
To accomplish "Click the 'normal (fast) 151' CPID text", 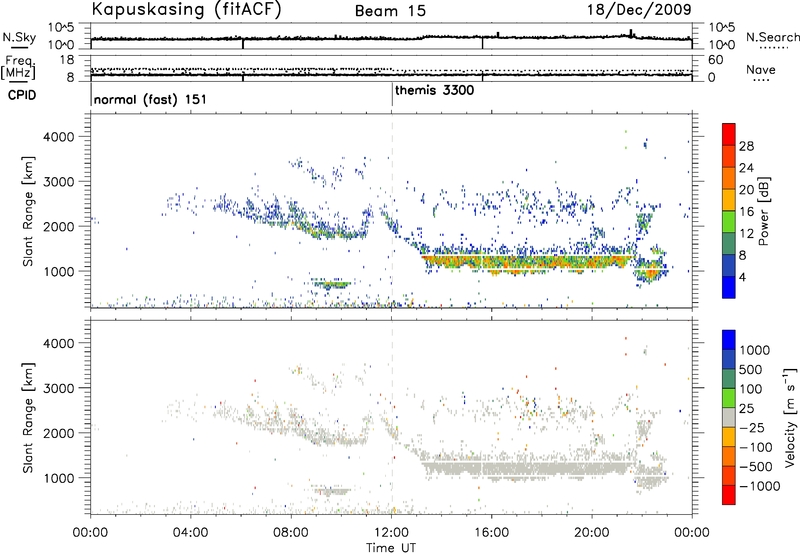I will pyautogui.click(x=151, y=99).
